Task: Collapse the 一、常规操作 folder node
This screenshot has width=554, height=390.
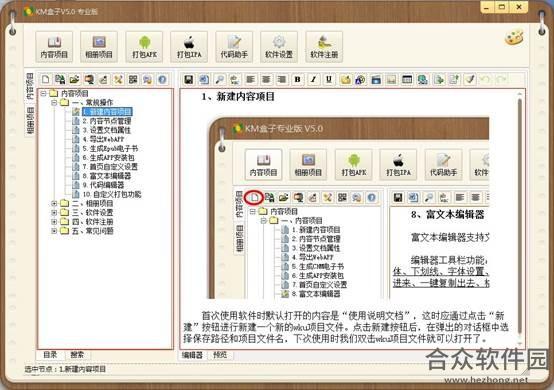Action: coord(54,102)
